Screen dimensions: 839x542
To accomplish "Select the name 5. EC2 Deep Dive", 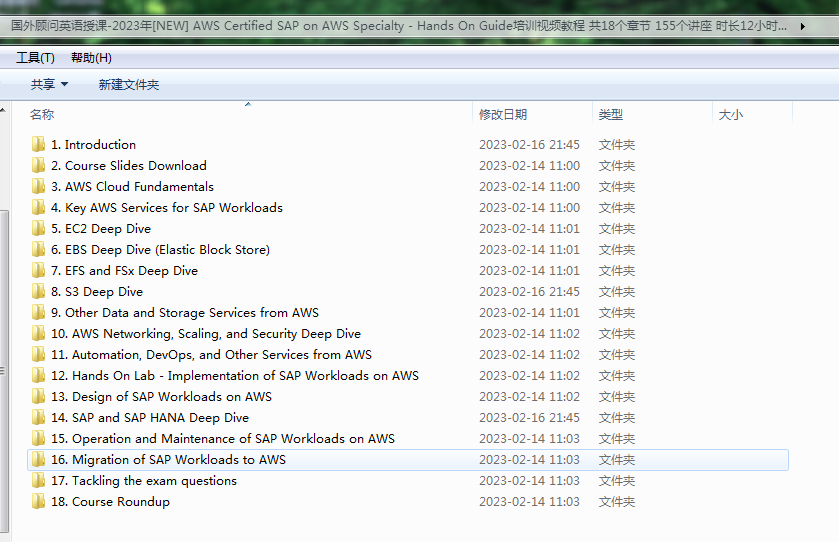I will 101,228.
